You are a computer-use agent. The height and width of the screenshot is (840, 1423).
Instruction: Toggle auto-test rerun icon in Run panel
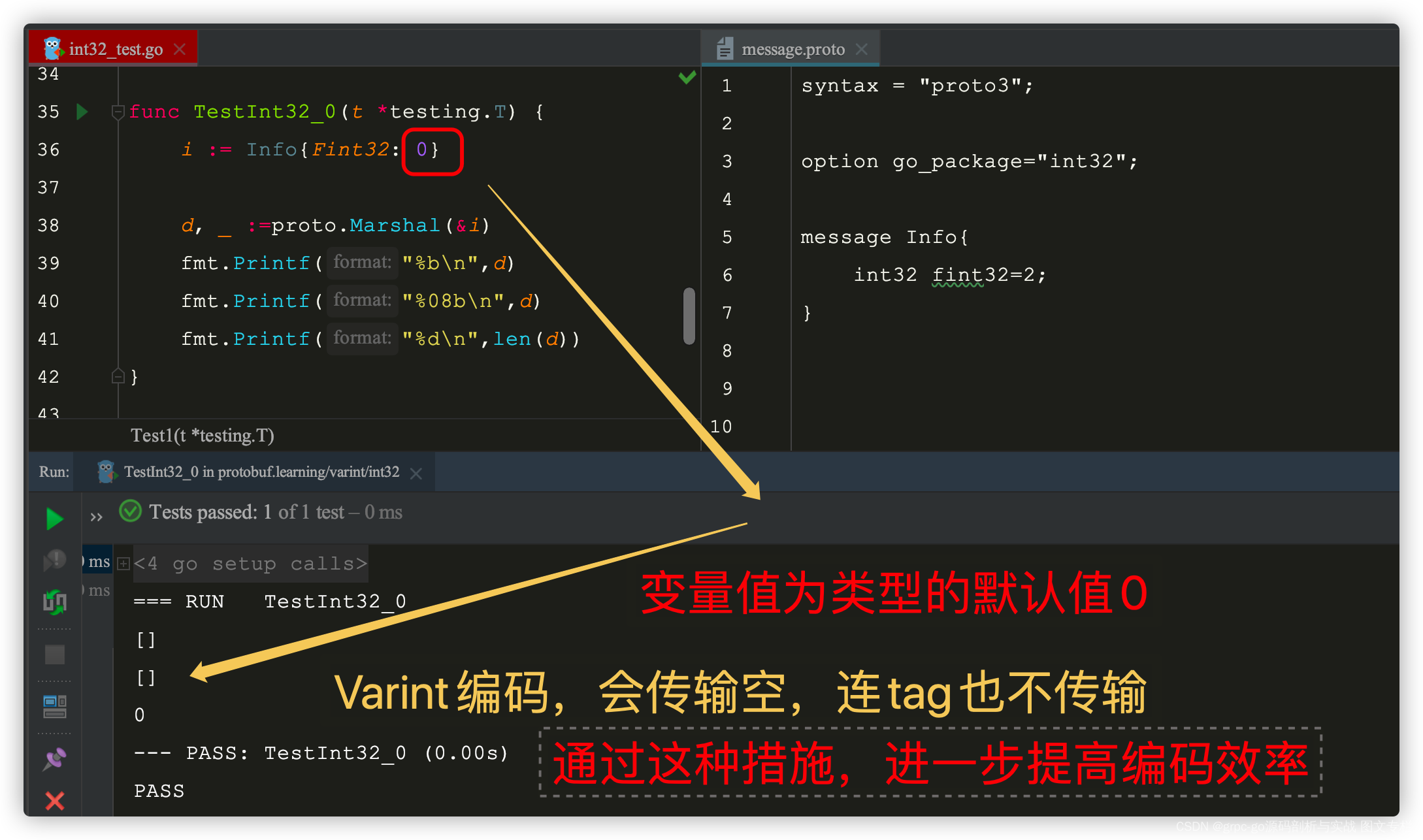tap(55, 602)
